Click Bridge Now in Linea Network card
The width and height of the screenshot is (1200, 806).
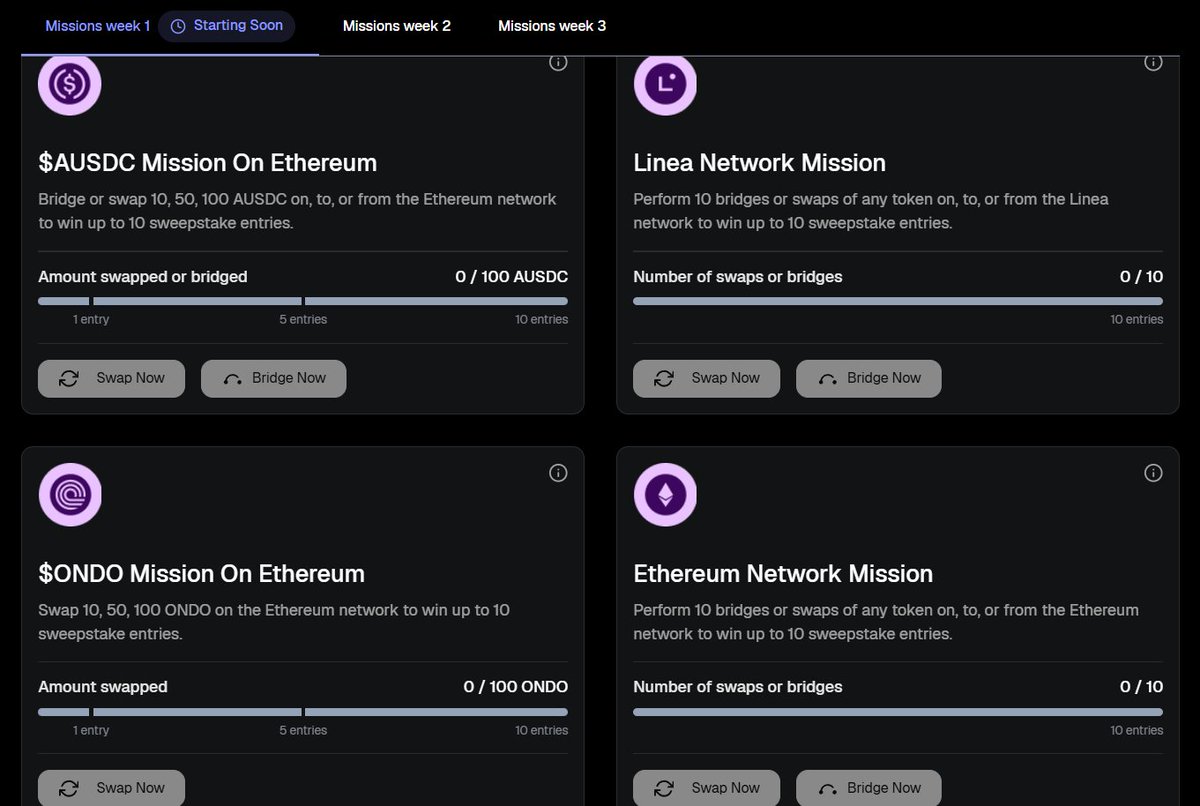[868, 378]
